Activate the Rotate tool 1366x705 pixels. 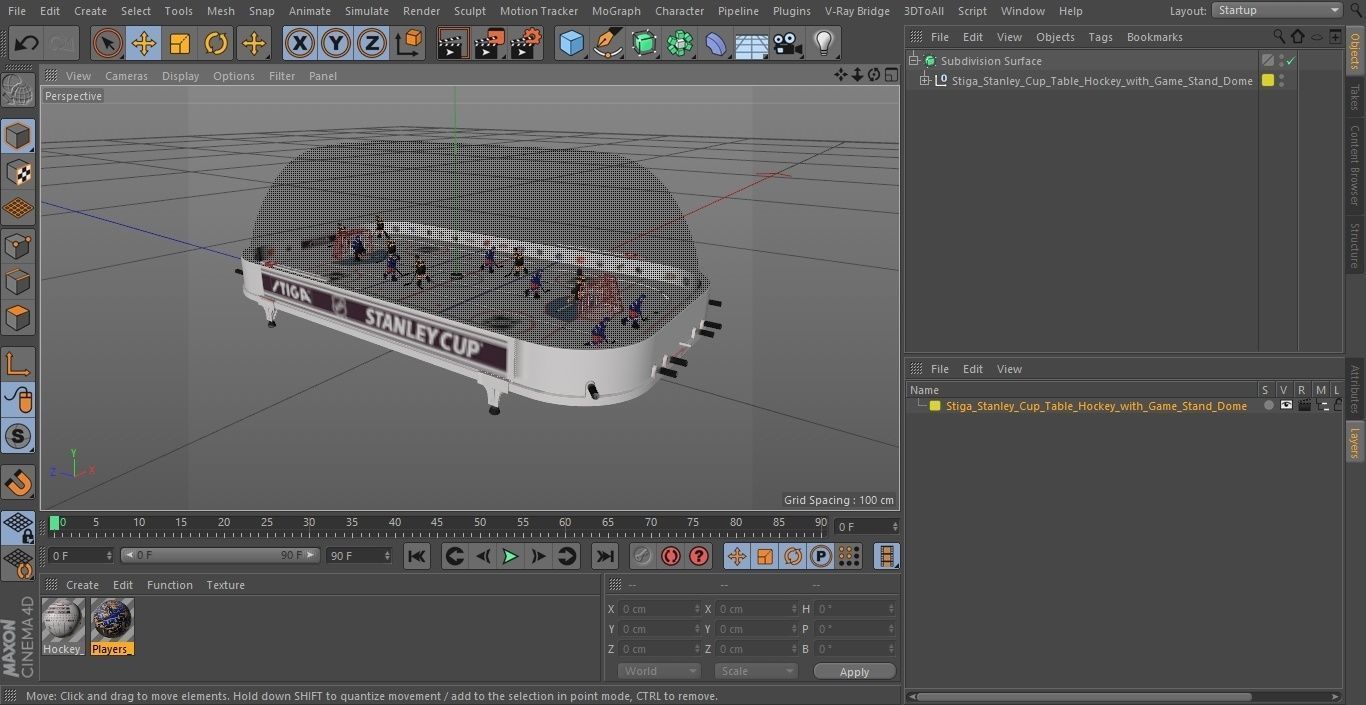(x=216, y=44)
